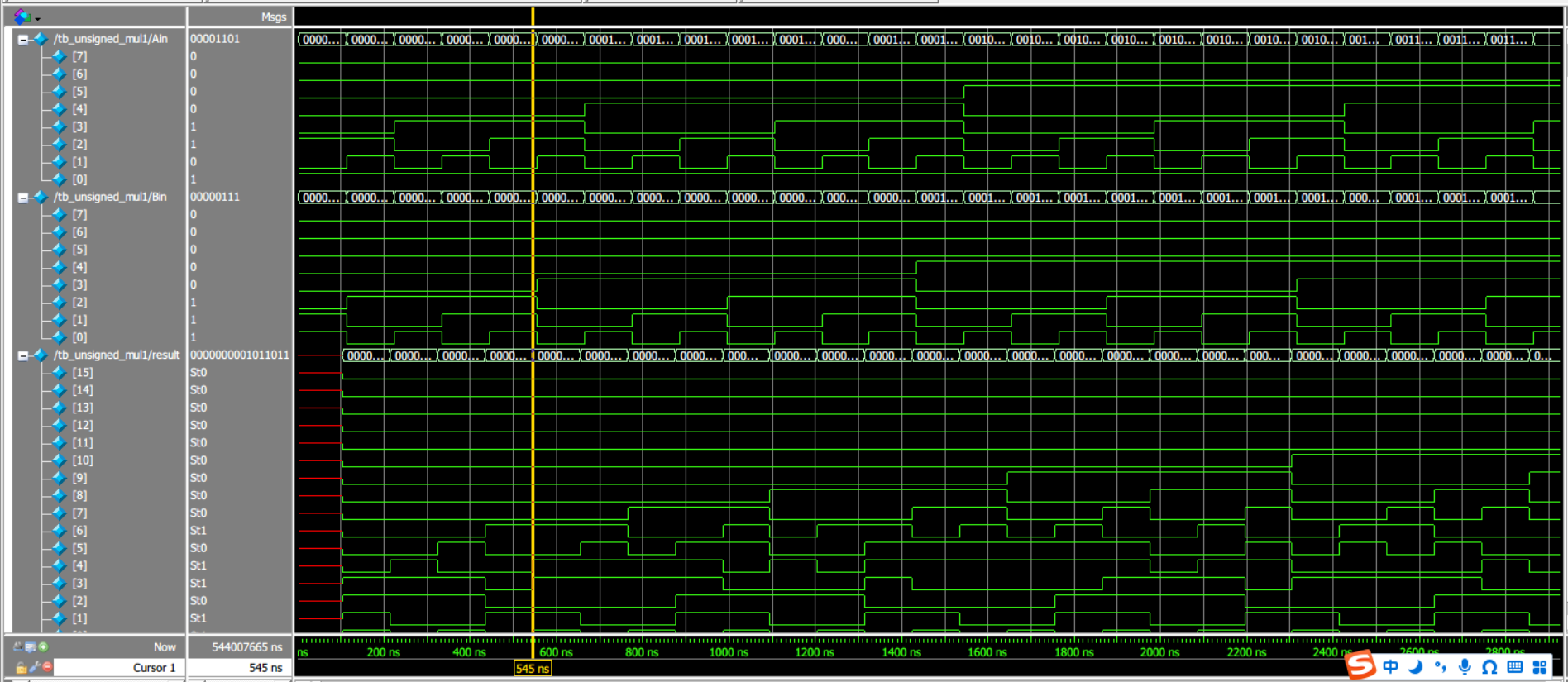Click the 545 ns cursor value field
This screenshot has height=682, width=1568.
click(x=240, y=667)
